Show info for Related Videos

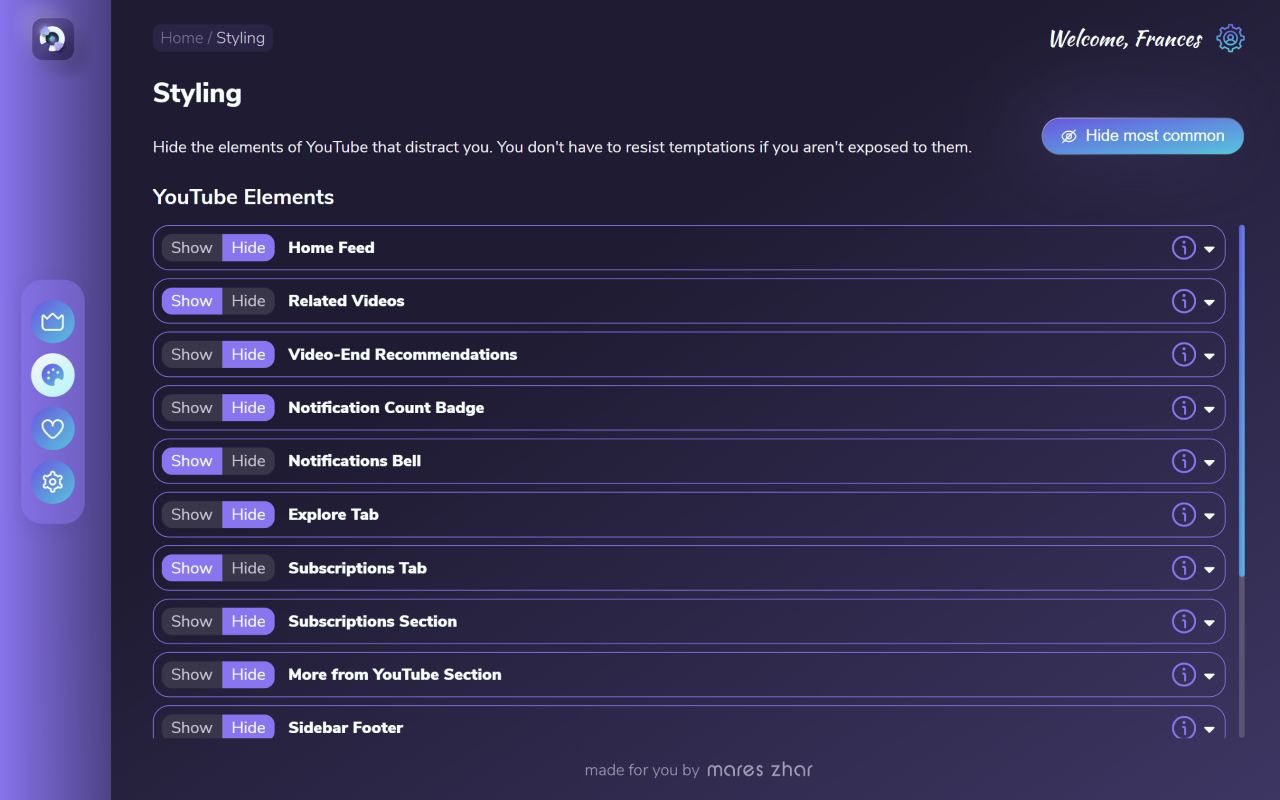tap(1184, 301)
